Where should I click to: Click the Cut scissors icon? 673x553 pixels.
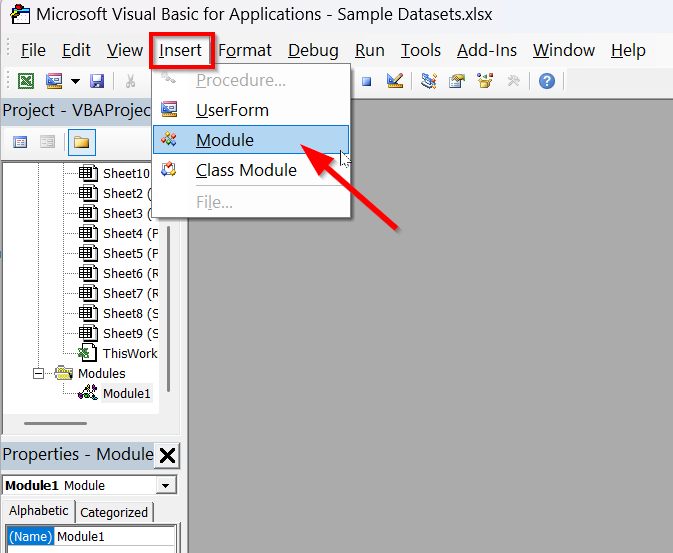click(x=130, y=81)
